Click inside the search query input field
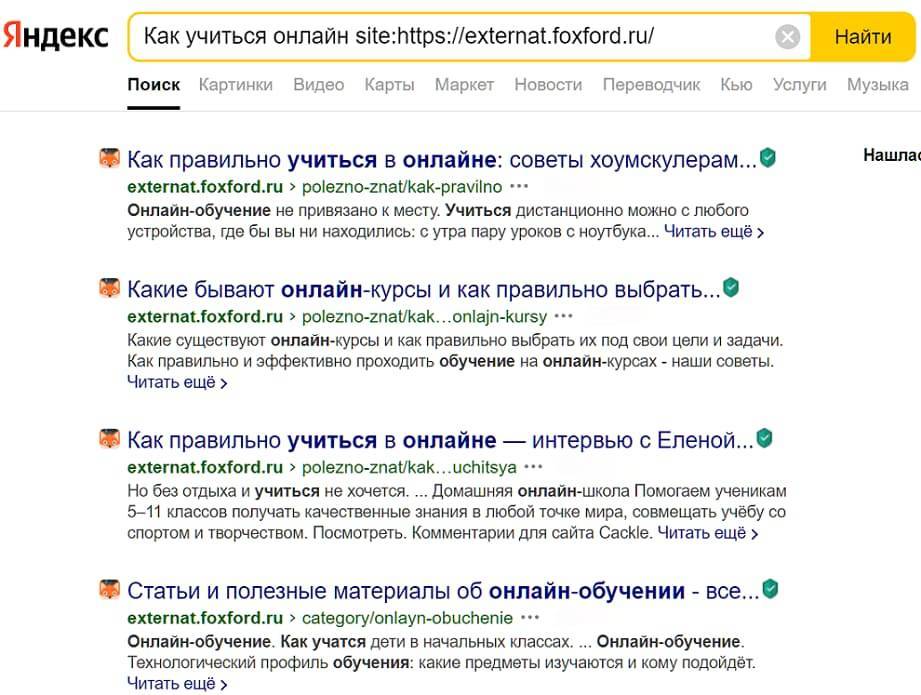 pyautogui.click(x=450, y=37)
